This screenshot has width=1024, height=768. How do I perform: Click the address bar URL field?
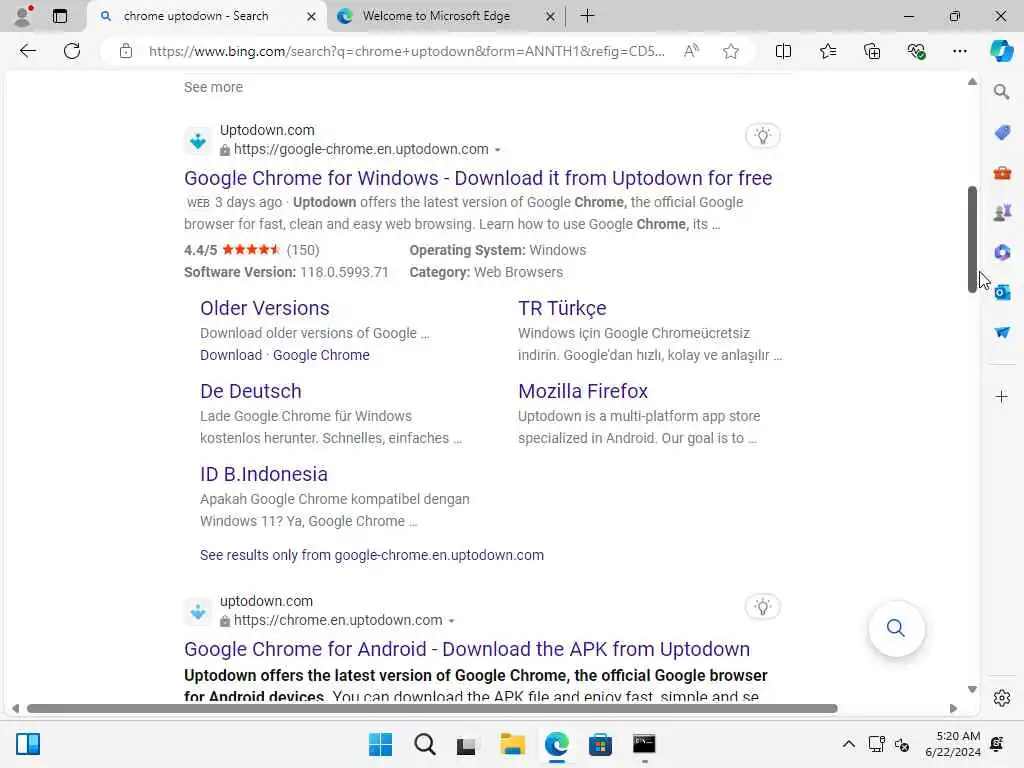tap(406, 51)
